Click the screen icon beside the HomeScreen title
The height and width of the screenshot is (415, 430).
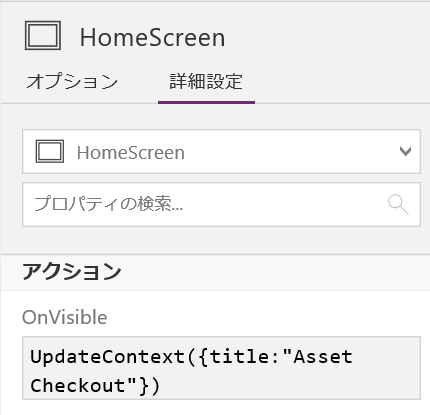tap(43, 35)
